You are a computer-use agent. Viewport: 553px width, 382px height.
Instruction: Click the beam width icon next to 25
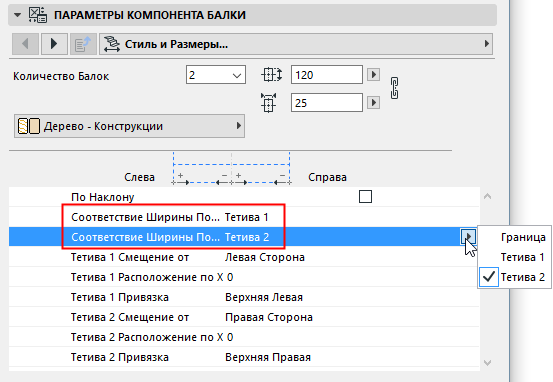269,103
